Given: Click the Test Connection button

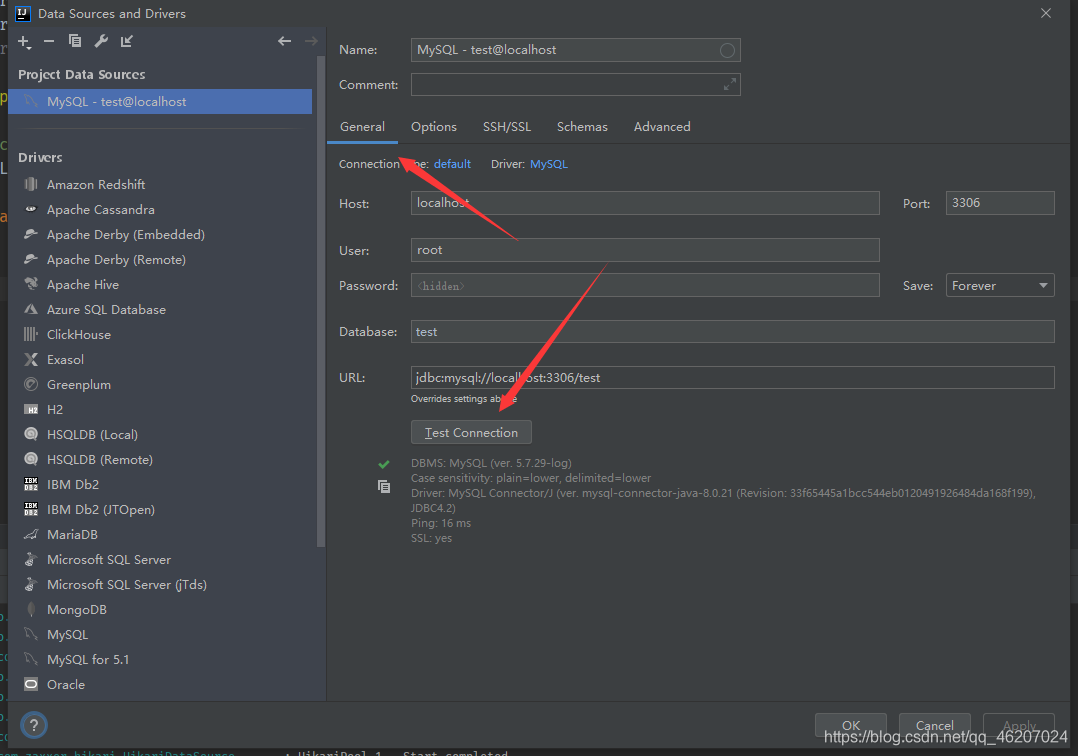Looking at the screenshot, I should 471,432.
